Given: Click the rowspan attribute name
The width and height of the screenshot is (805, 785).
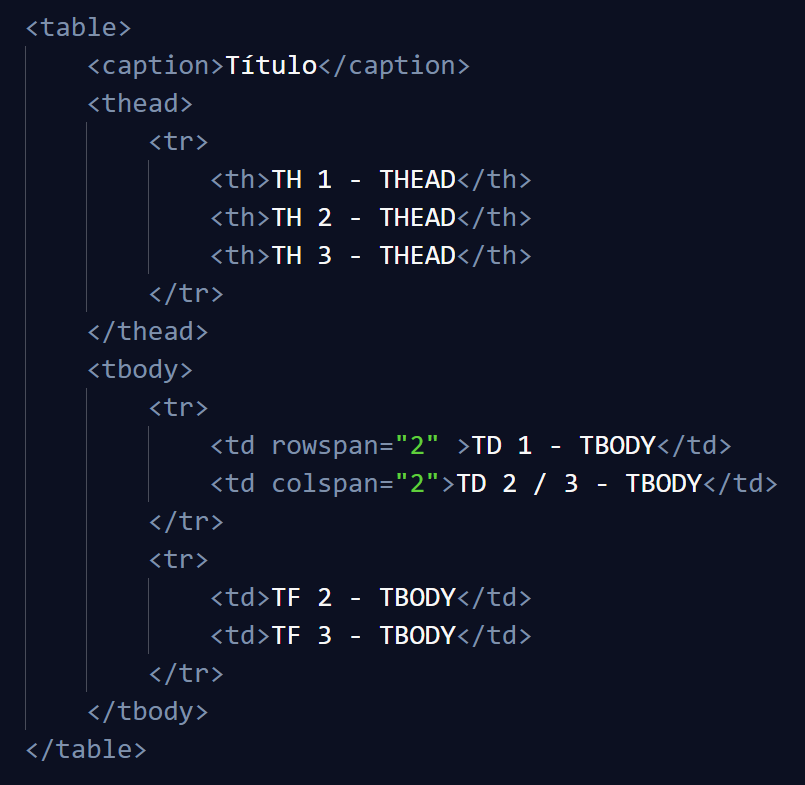Looking at the screenshot, I should pos(325,446).
